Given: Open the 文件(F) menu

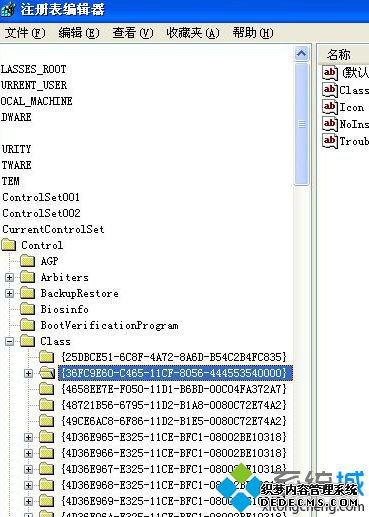Looking at the screenshot, I should (x=25, y=33).
